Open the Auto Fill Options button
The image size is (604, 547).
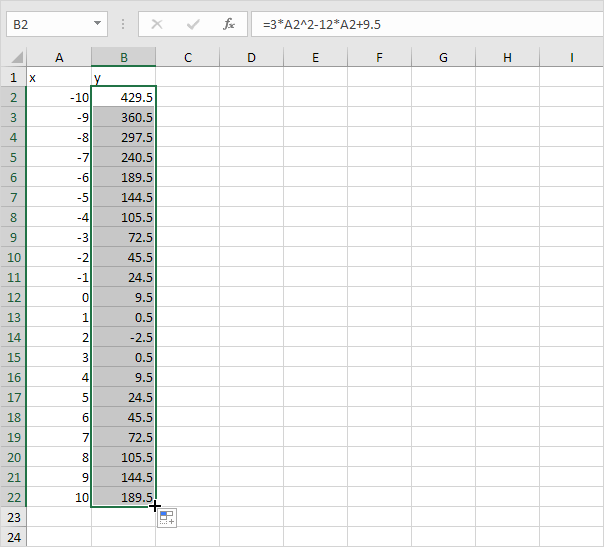[167, 517]
